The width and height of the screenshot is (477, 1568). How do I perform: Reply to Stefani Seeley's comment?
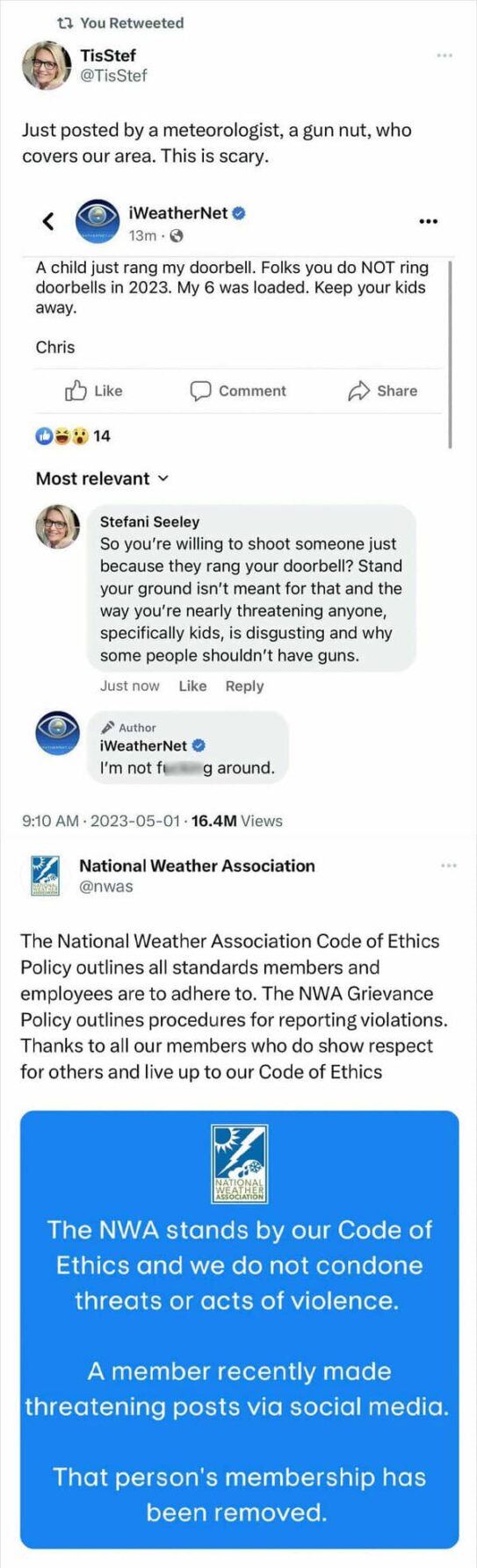pos(244,686)
